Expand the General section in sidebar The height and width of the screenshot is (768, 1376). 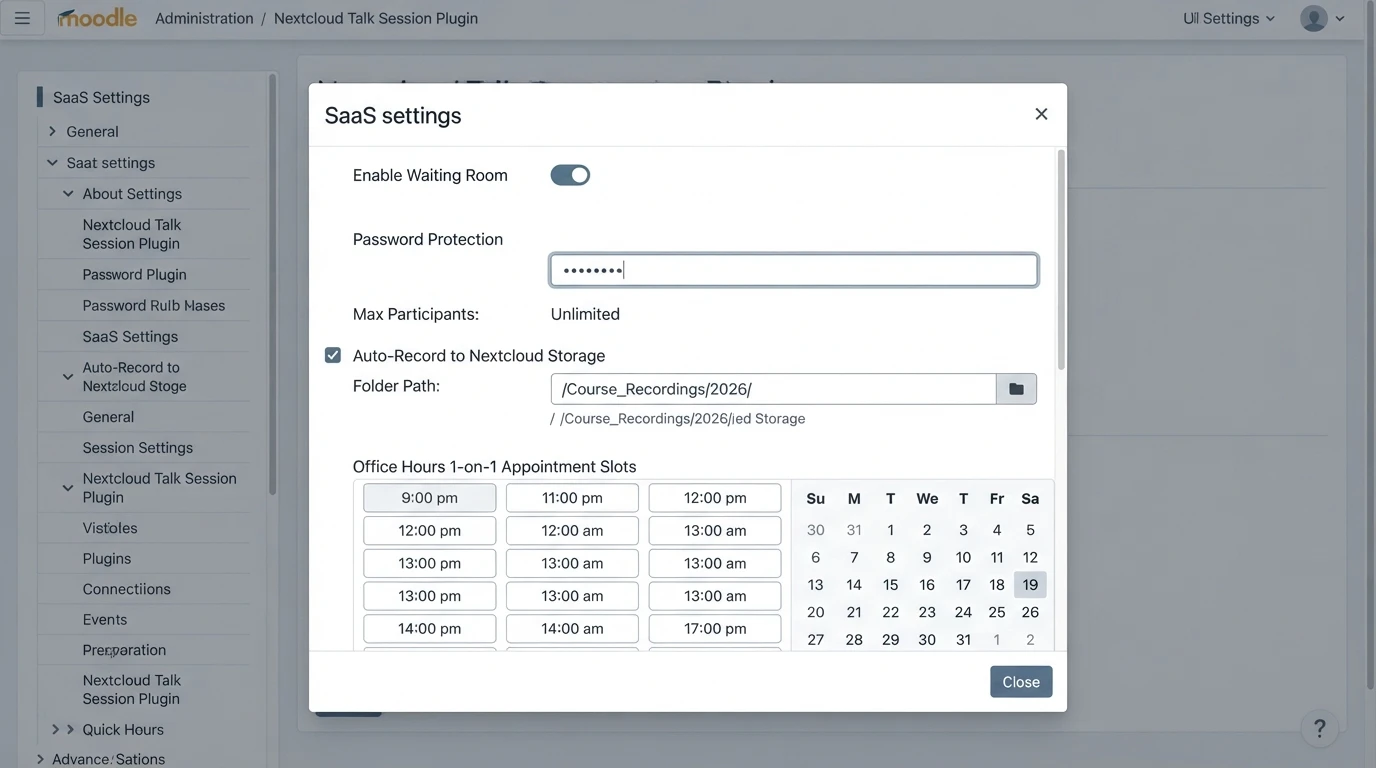click(x=52, y=131)
